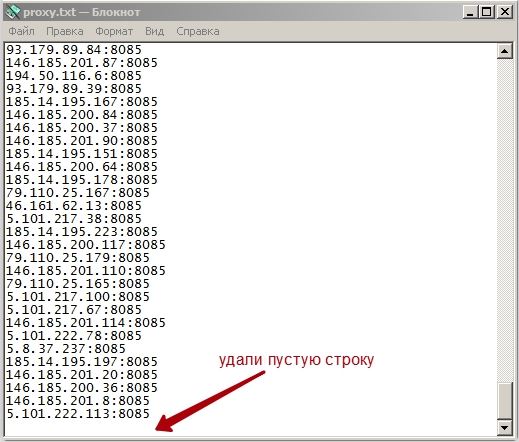The image size is (519, 442).
Task: Click line 79.110.25.165:8085
Action: [78, 284]
